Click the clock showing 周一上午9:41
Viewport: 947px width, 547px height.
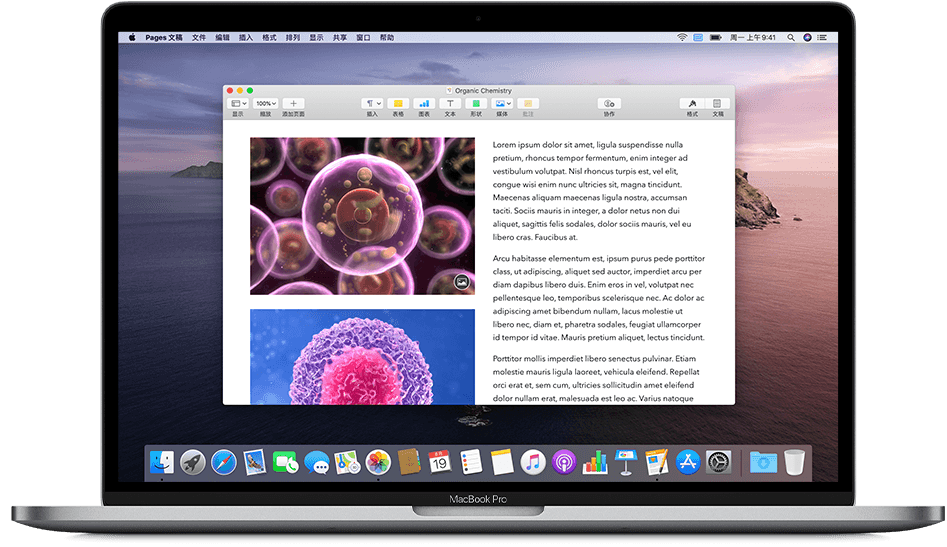pyautogui.click(x=753, y=37)
